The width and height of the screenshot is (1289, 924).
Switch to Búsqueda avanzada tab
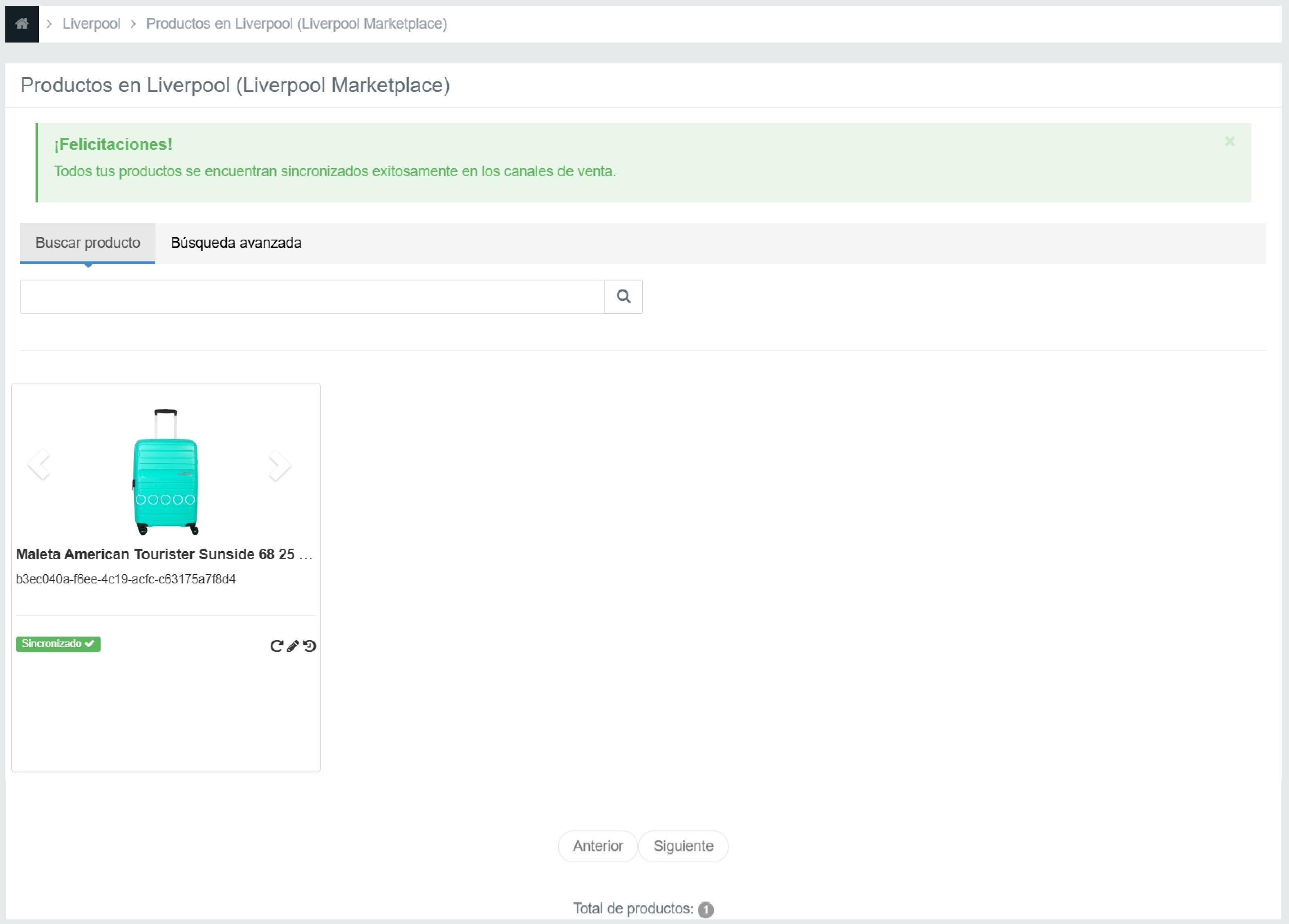click(236, 242)
